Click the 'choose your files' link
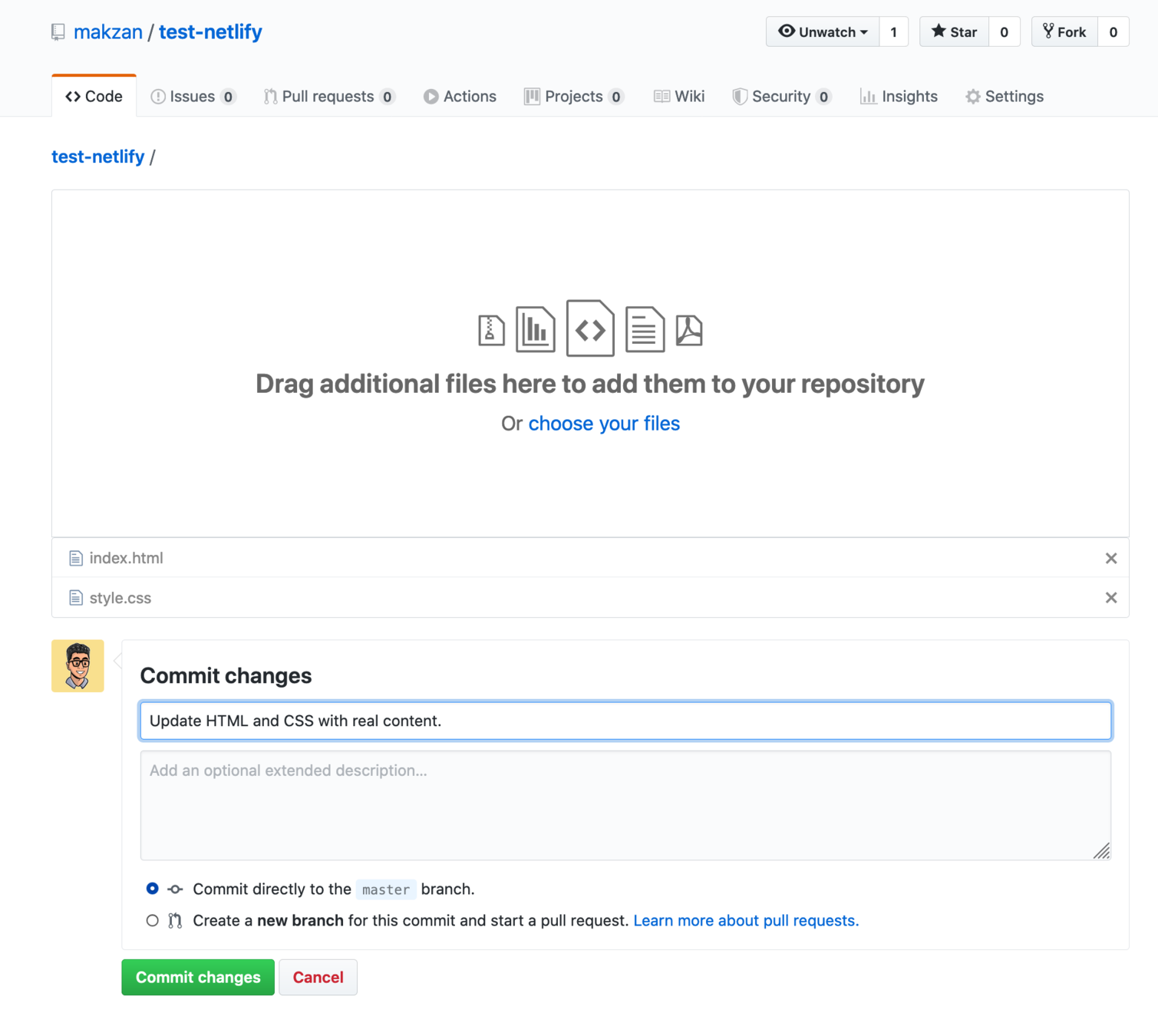Screen dimensions: 1158x1036 tap(604, 424)
